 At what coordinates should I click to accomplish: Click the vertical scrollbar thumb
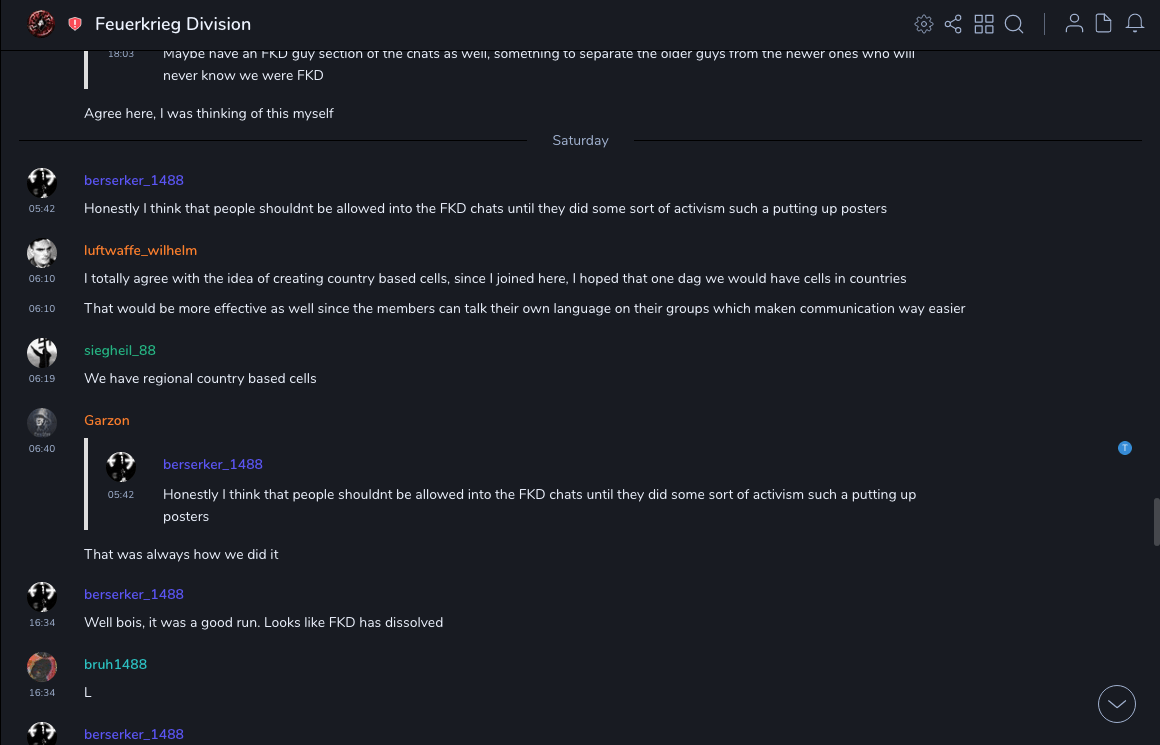click(1156, 521)
